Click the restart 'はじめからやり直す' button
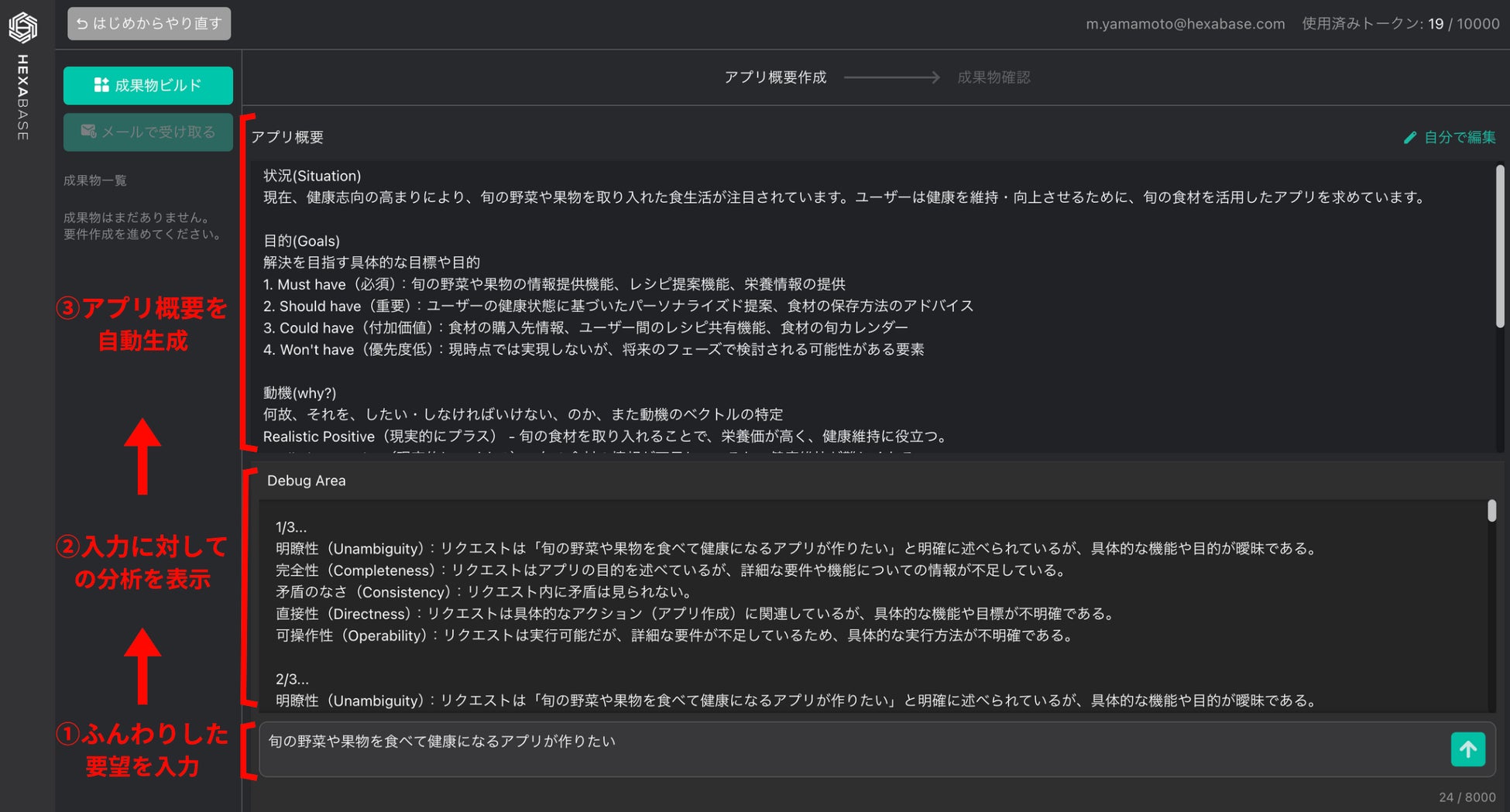 [149, 23]
